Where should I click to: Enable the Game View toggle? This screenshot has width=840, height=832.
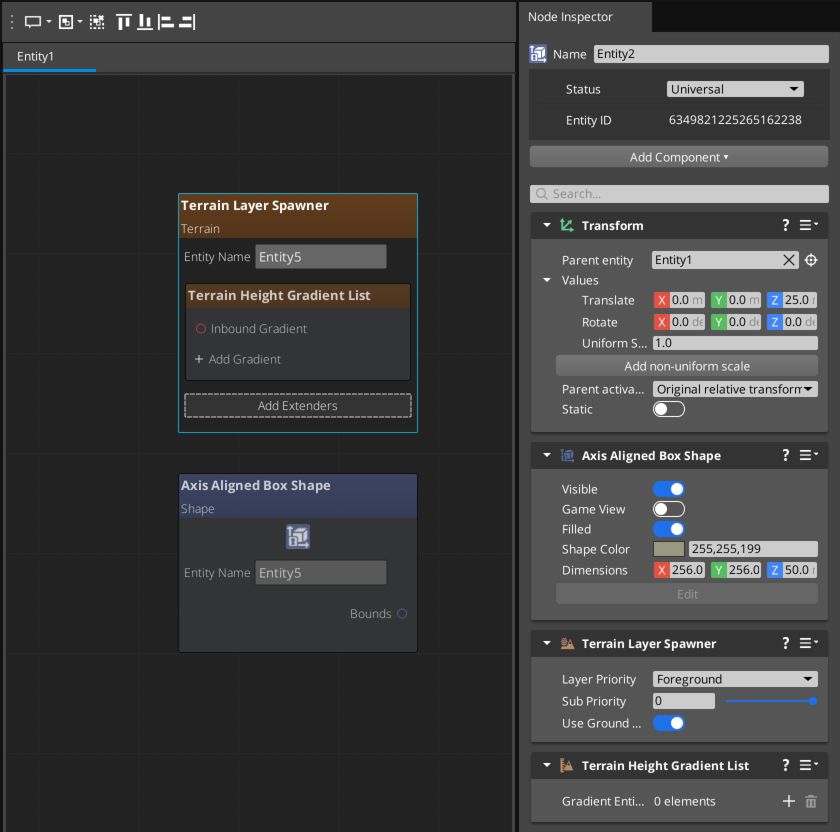668,509
